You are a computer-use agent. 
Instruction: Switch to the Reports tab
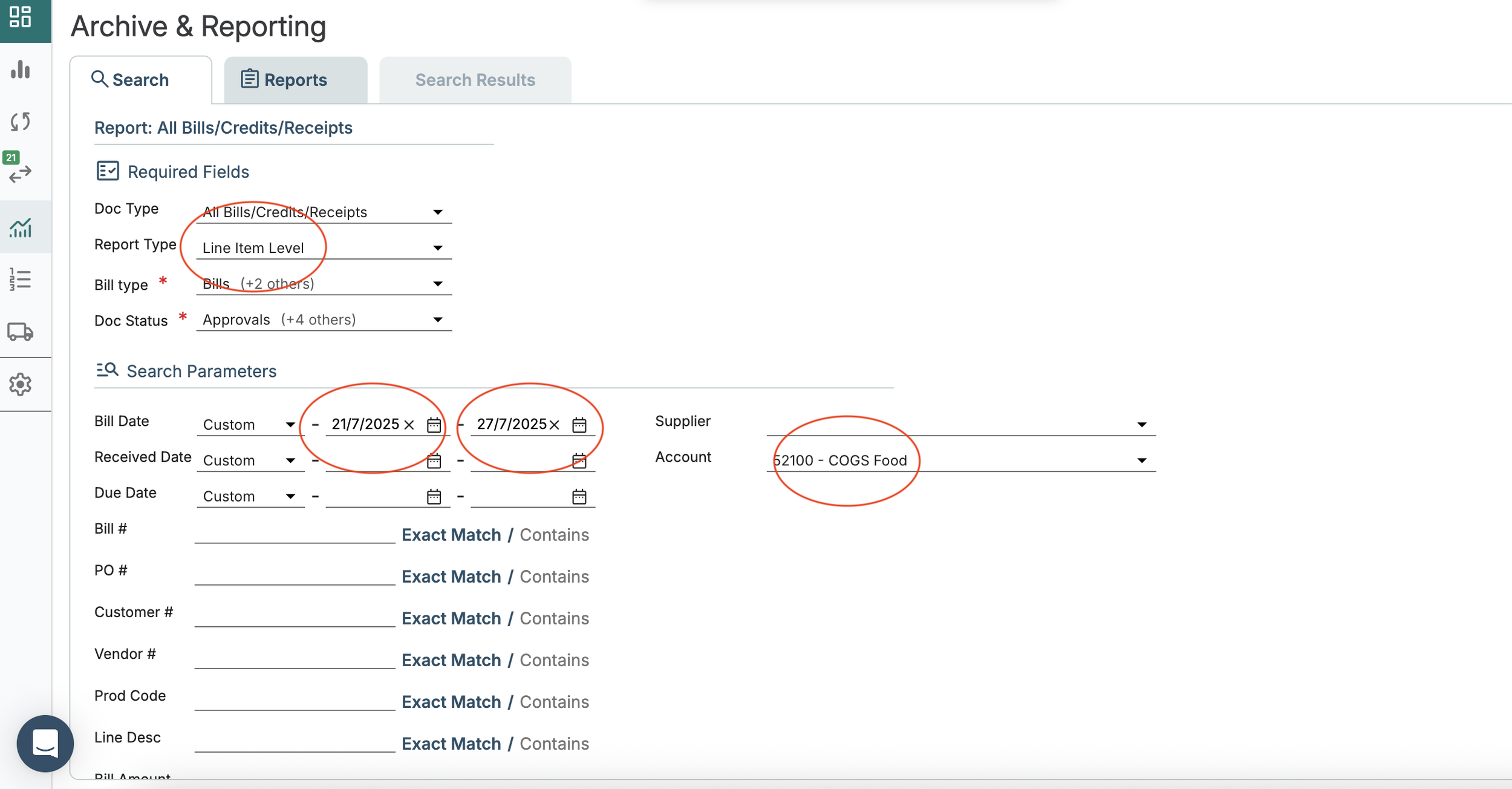click(x=295, y=80)
